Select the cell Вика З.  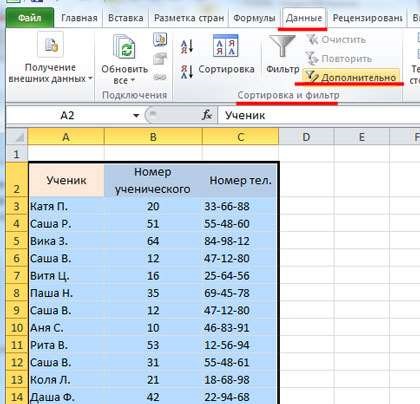point(66,241)
